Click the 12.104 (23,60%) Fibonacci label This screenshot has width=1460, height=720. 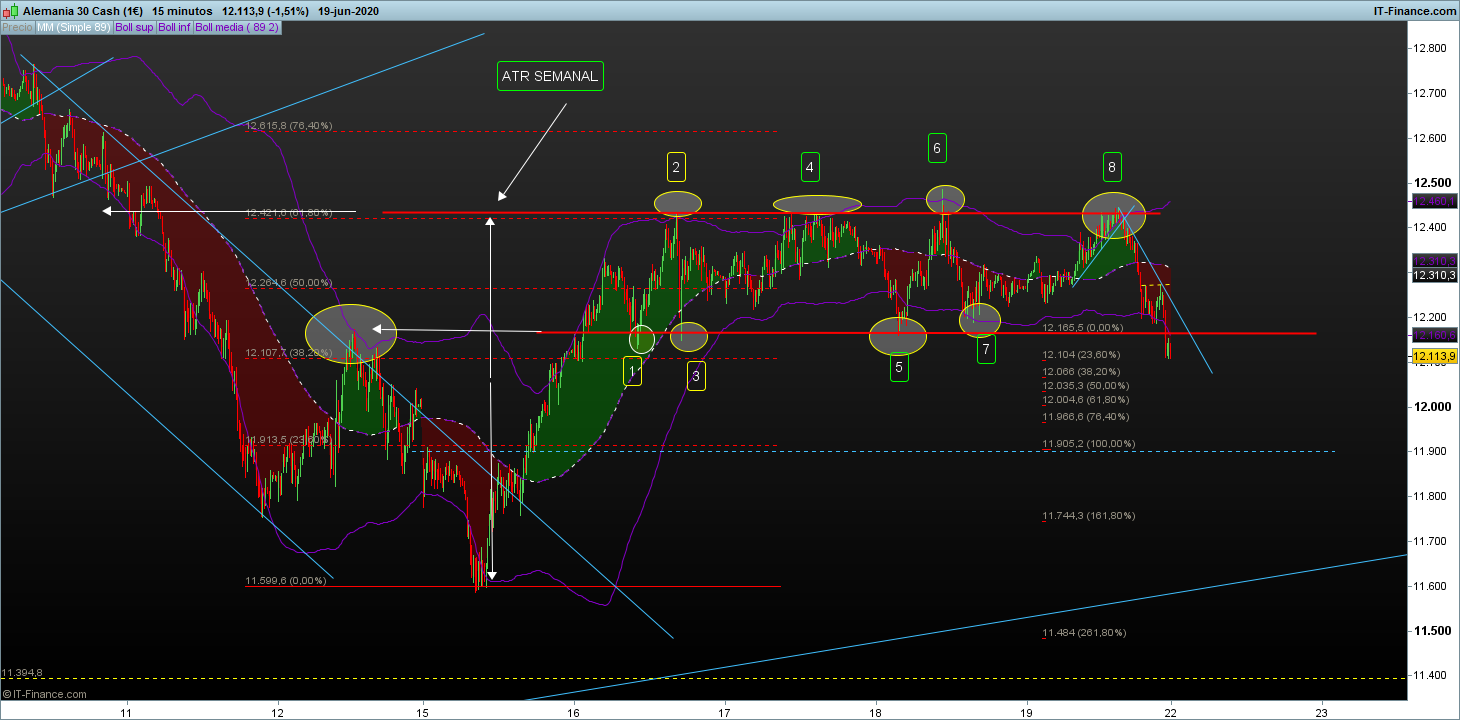(1081, 355)
